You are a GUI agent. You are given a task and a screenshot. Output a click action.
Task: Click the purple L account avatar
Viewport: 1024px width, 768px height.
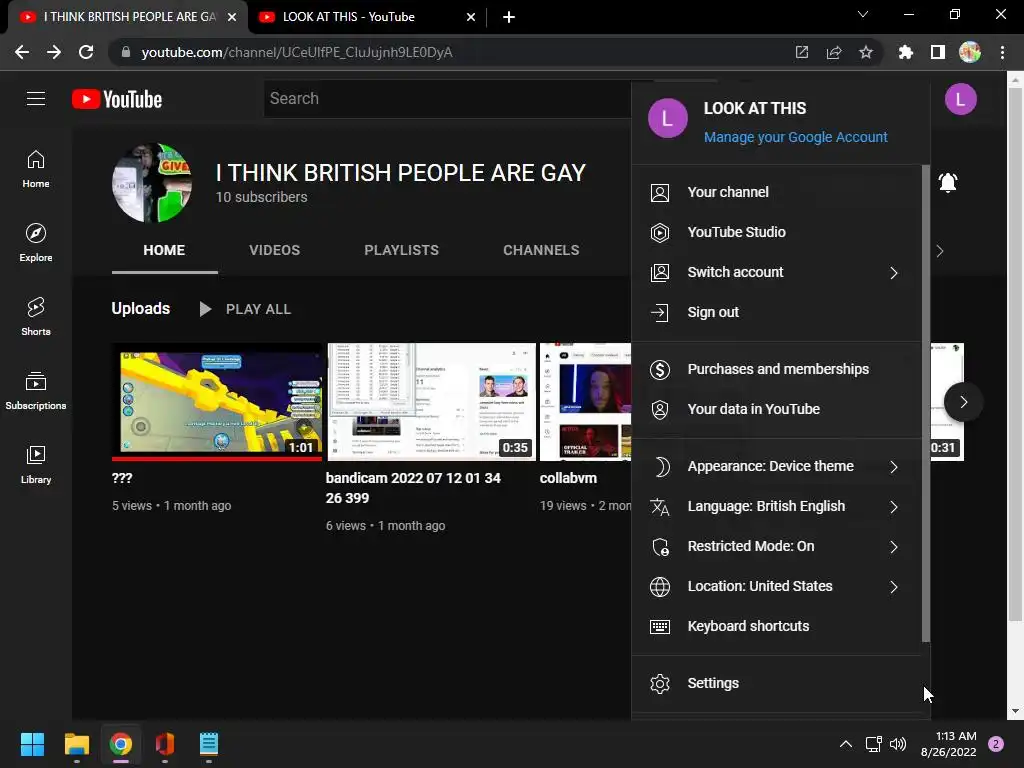coord(960,99)
